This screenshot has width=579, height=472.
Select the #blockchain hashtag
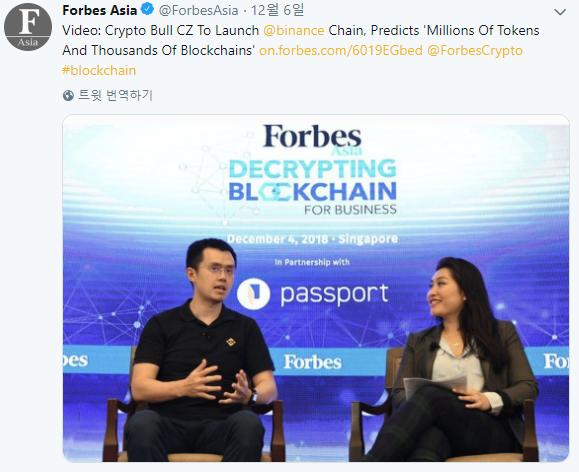coord(99,70)
